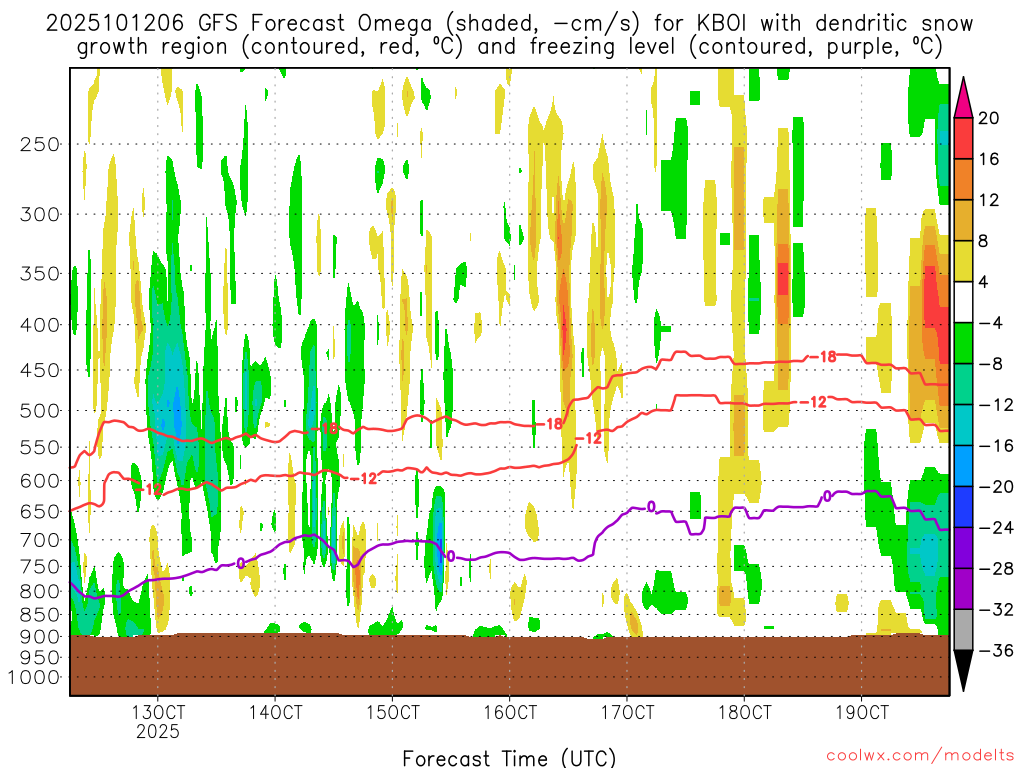The width and height of the screenshot is (1024, 768).
Task: Click the purple 0 freezing label near 170CT
Action: point(650,507)
